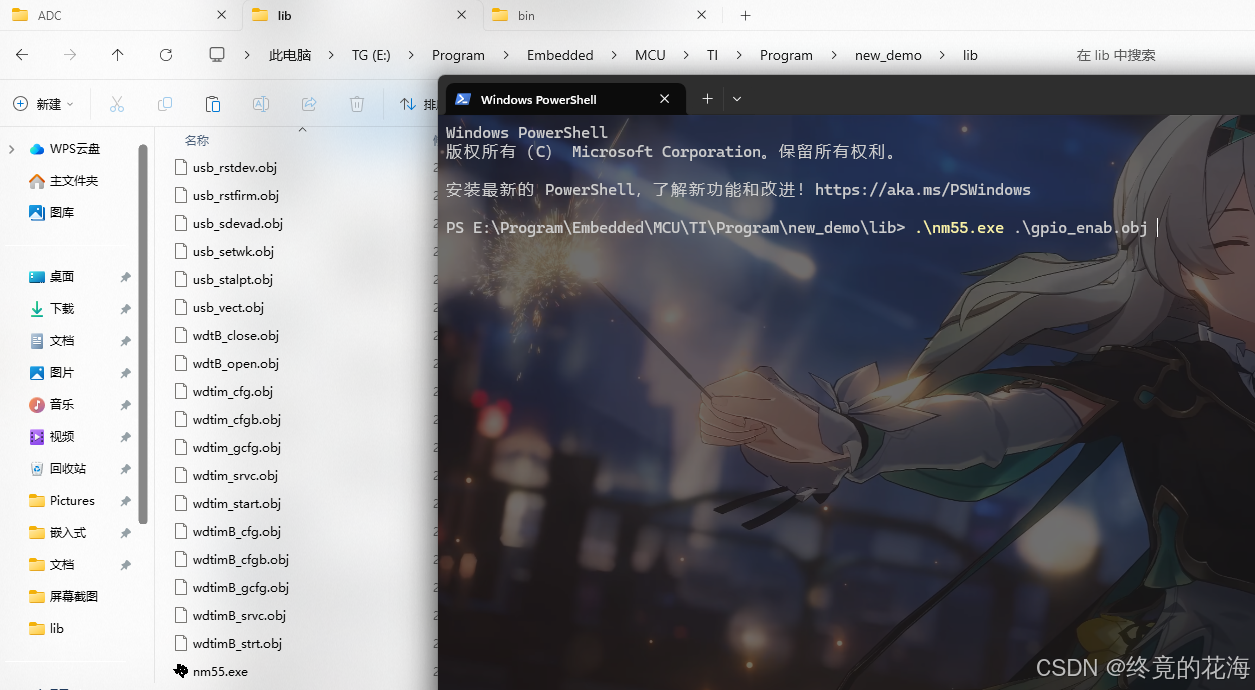Close the ADC tab

221,15
